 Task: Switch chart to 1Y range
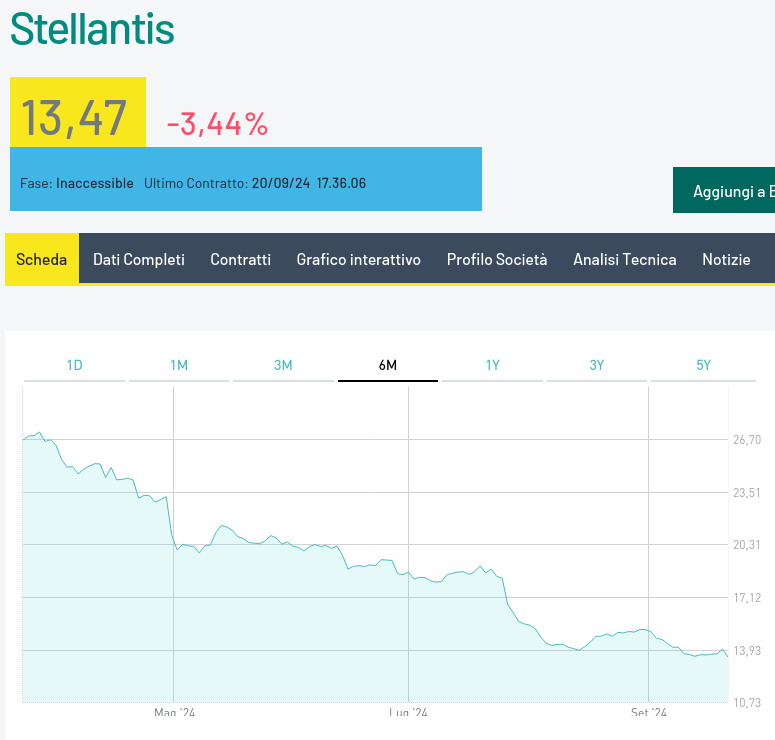(x=492, y=365)
